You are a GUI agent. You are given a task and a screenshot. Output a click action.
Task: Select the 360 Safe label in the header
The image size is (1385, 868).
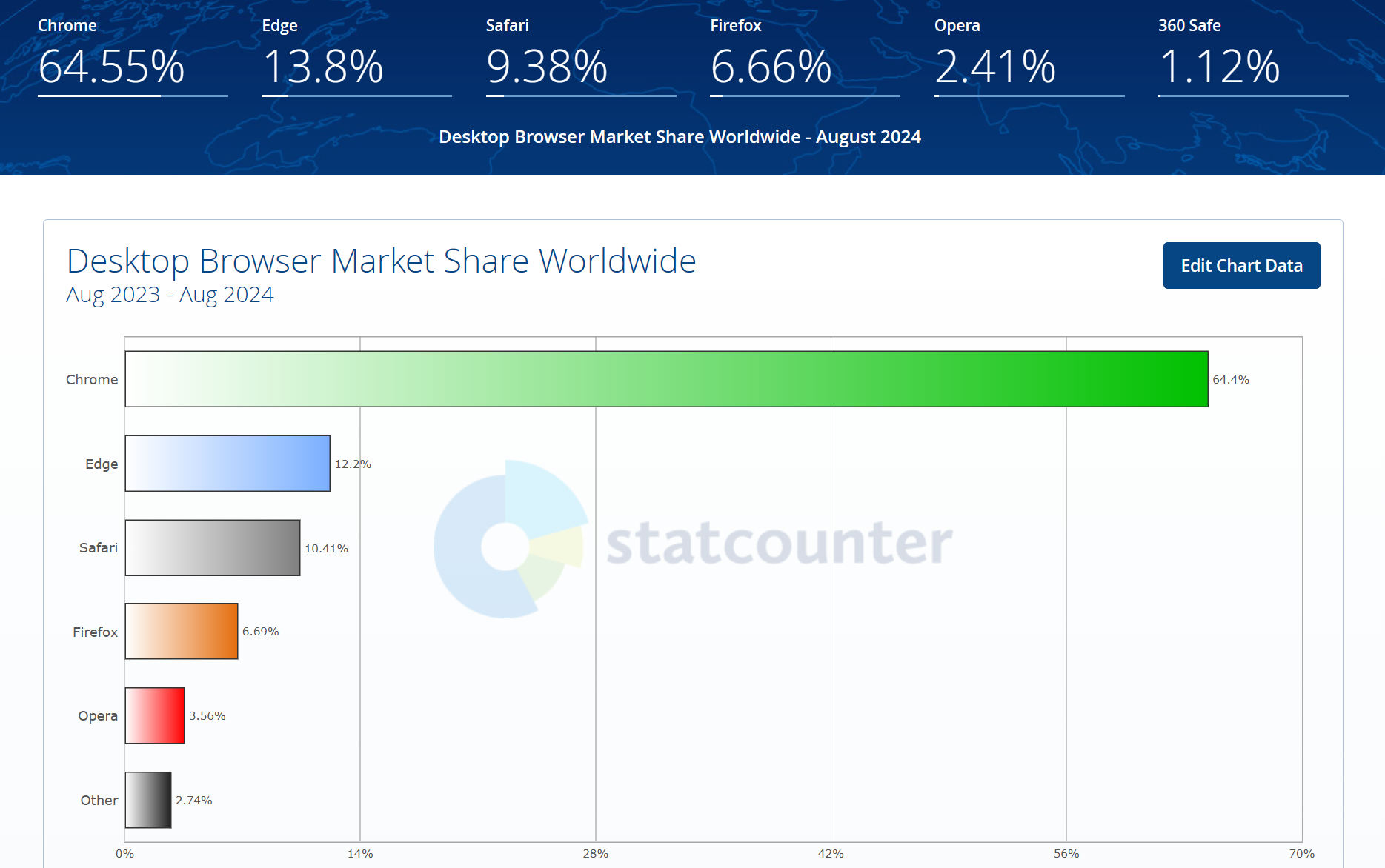(1189, 25)
